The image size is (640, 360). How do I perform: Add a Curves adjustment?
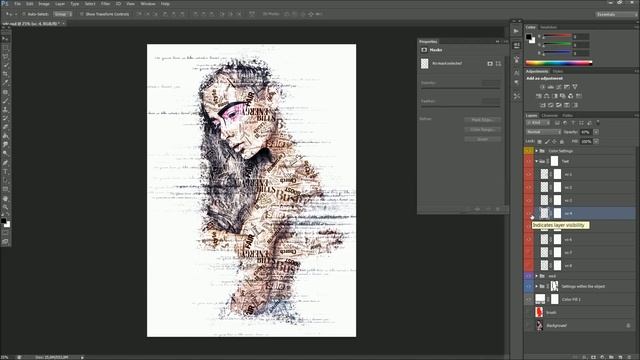559,87
